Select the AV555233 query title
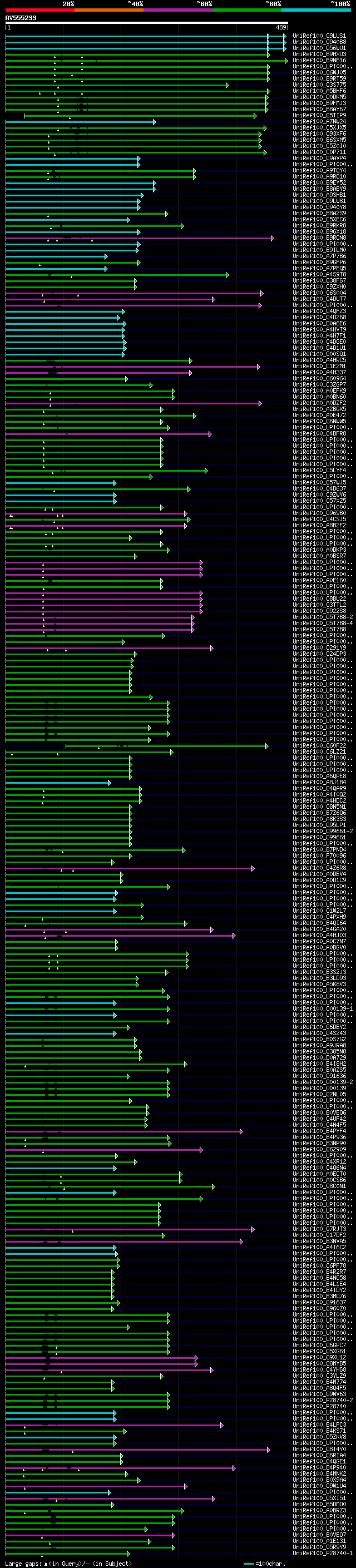Screen dimensions: 356x1568 tap(21, 18)
